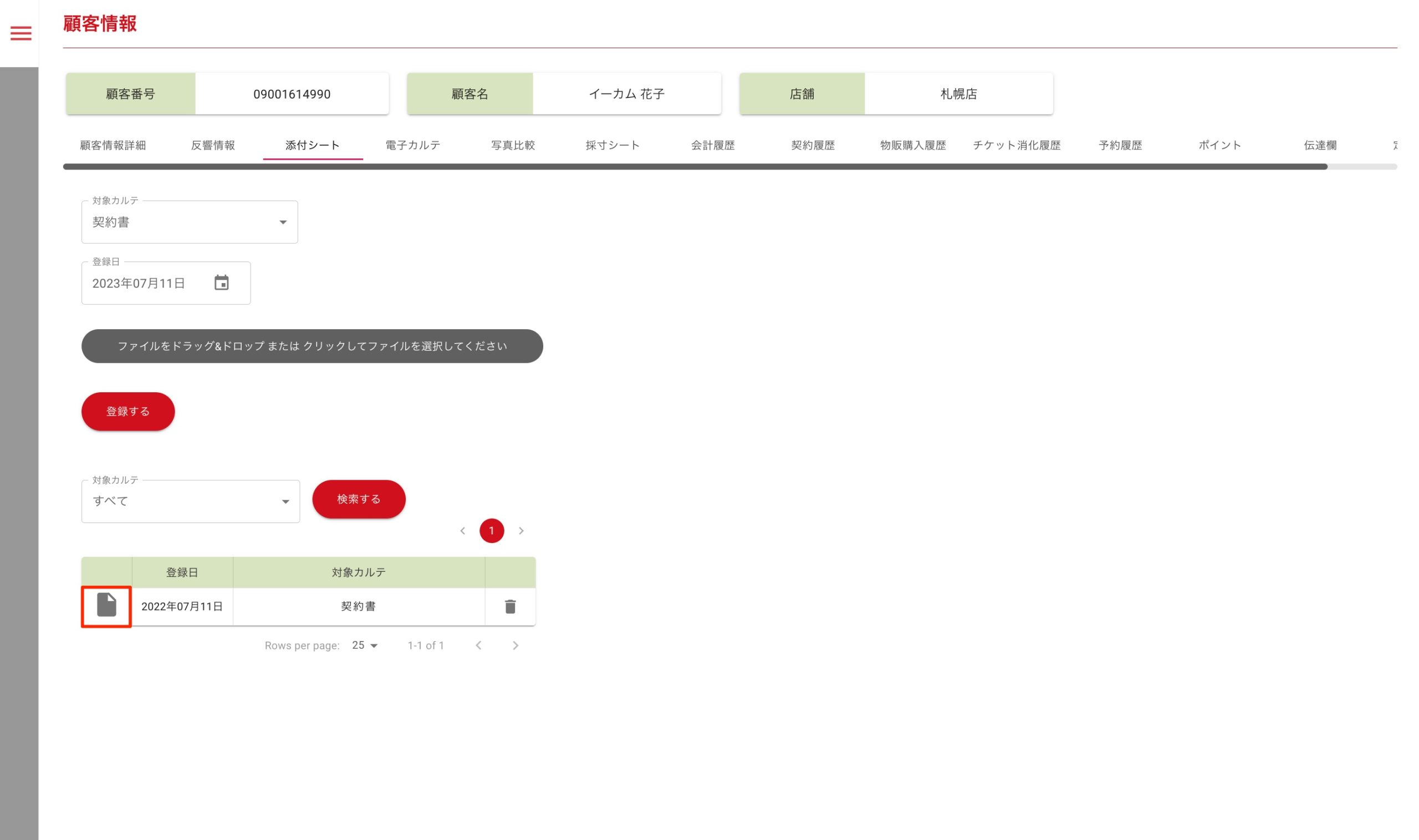Click the file drag and drop upload area
This screenshot has height=840, width=1419.
pyautogui.click(x=312, y=346)
